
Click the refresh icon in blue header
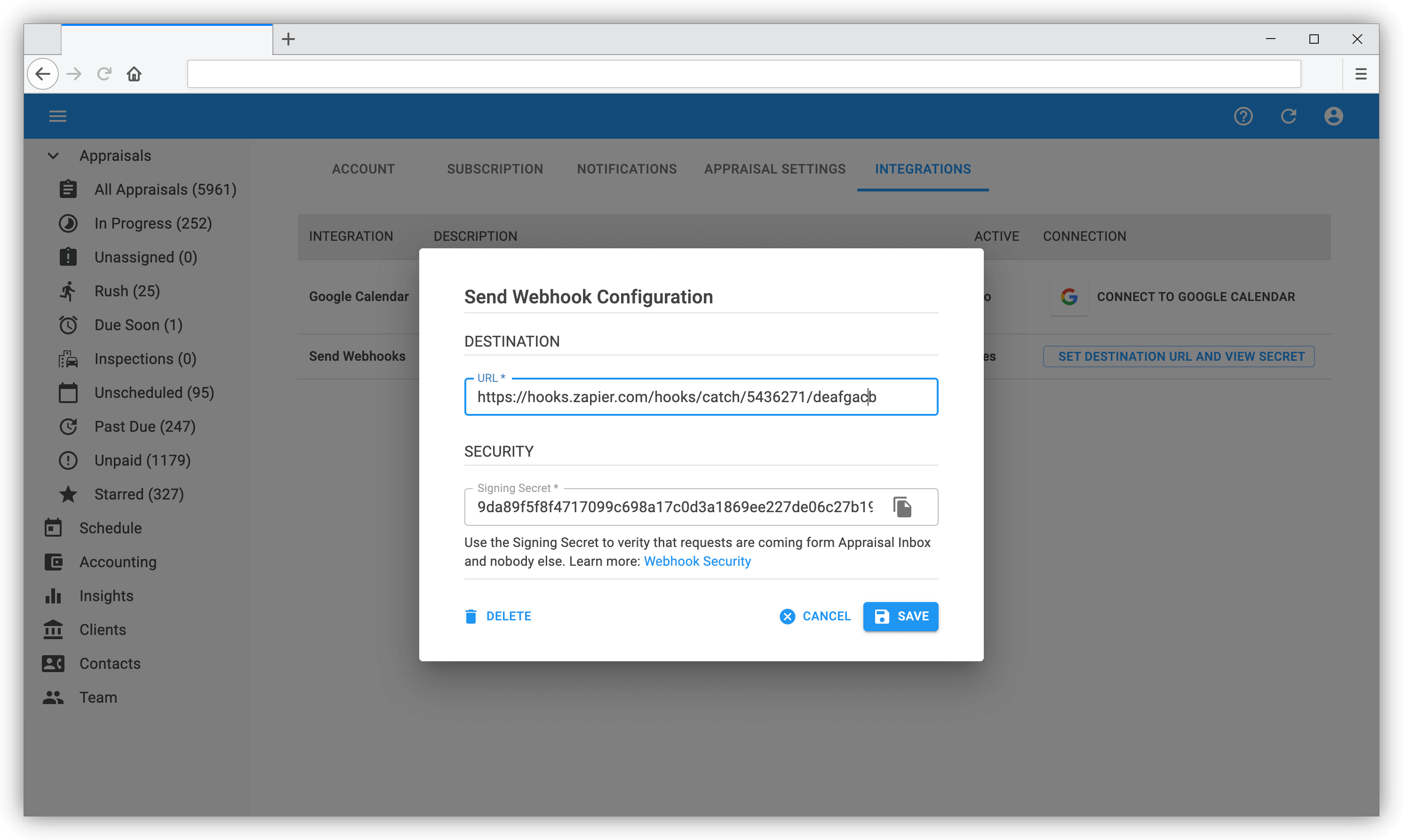click(x=1288, y=116)
